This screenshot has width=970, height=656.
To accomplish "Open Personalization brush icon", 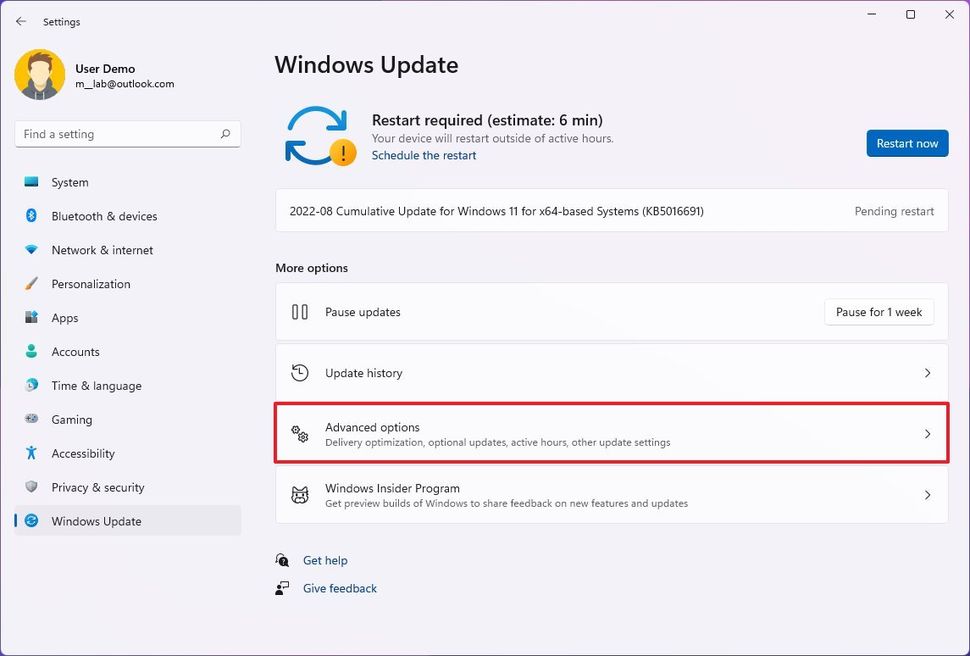I will 32,284.
